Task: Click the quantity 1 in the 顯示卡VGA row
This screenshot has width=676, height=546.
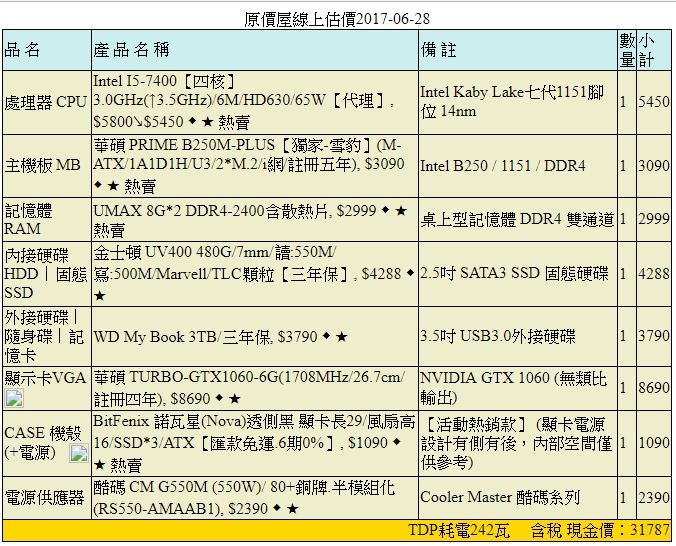Action: point(623,388)
